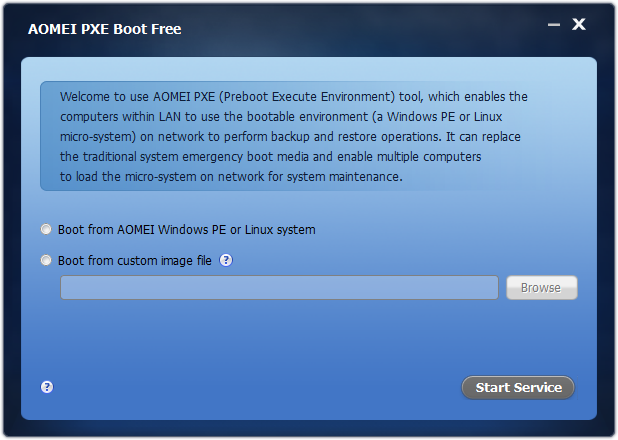Screen dimensions: 618x440
Task: Click the bottom-left help question mark icon
Action: click(47, 387)
